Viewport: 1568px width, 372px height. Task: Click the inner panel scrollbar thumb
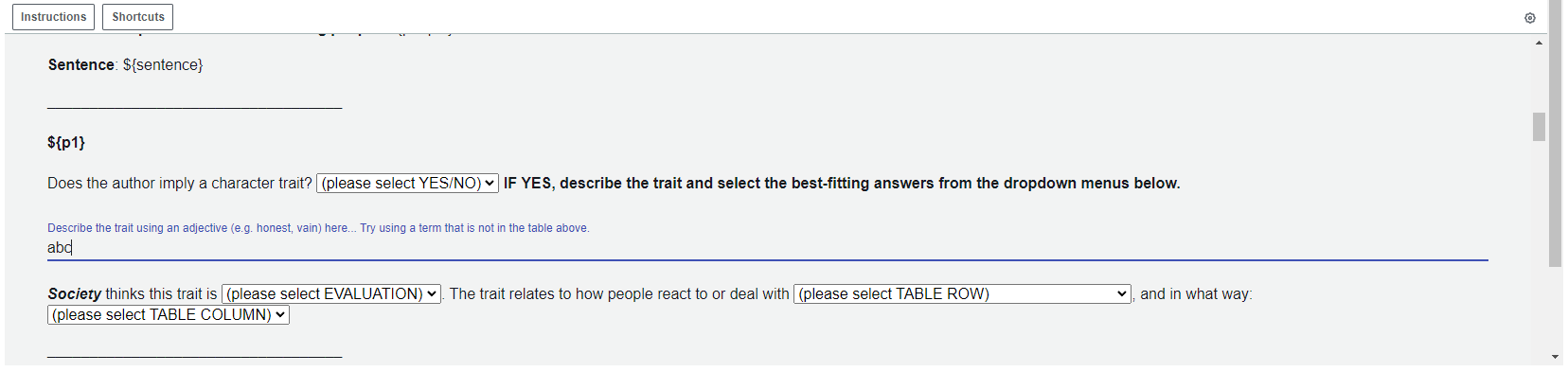point(1539,127)
